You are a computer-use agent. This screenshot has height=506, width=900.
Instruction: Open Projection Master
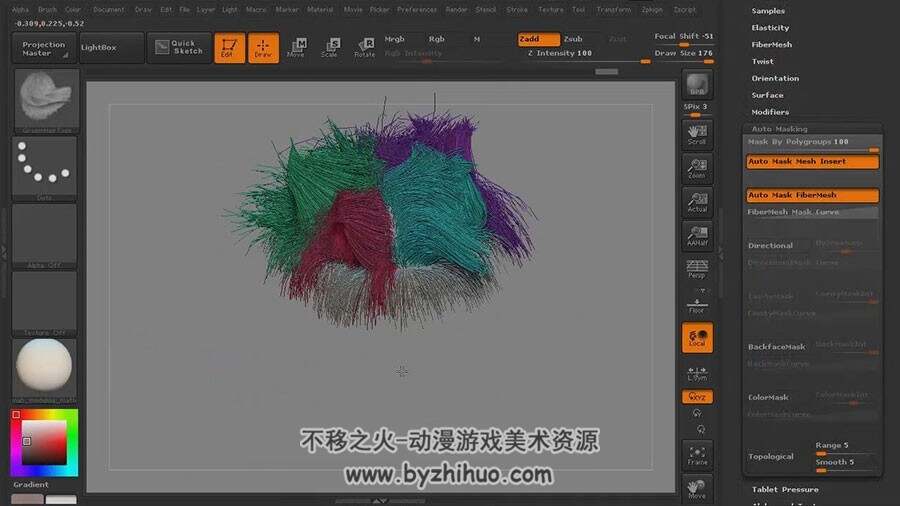44,48
